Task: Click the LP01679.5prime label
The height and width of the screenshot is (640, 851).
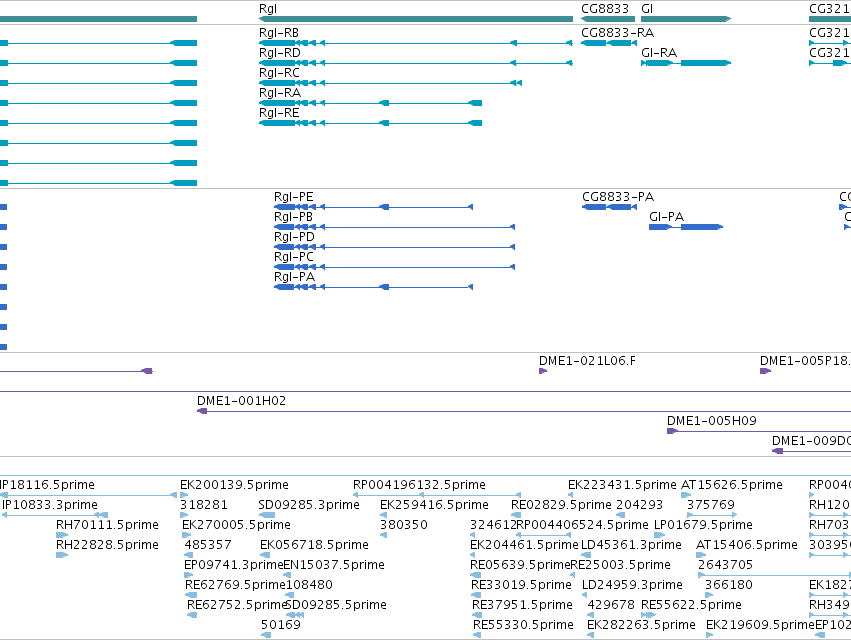Action: click(703, 525)
